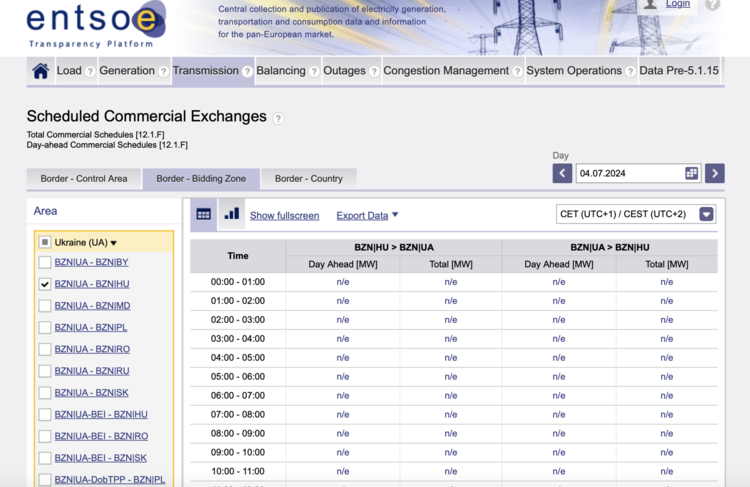Screen dimensions: 750x487
Task: Check the BZN|UA - BZN|MD checkbox
Action: click(x=44, y=306)
